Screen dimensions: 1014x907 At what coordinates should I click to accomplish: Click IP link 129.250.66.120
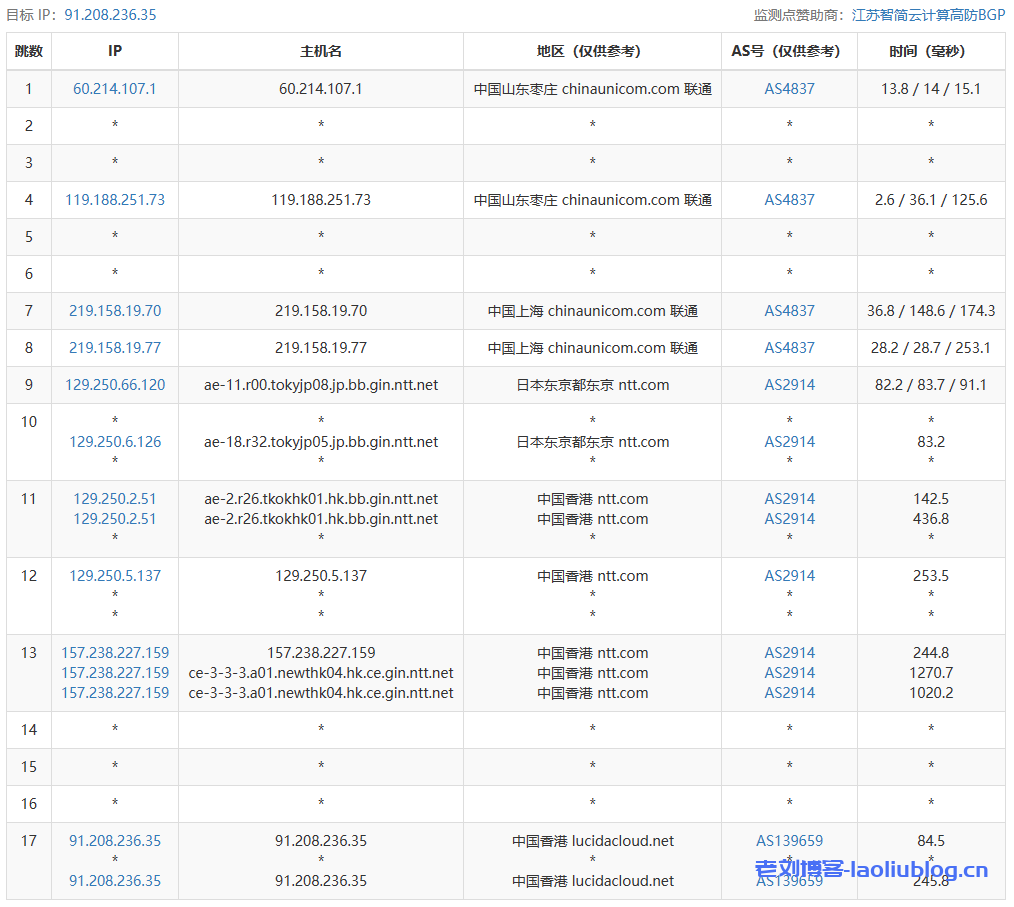[x=115, y=385]
